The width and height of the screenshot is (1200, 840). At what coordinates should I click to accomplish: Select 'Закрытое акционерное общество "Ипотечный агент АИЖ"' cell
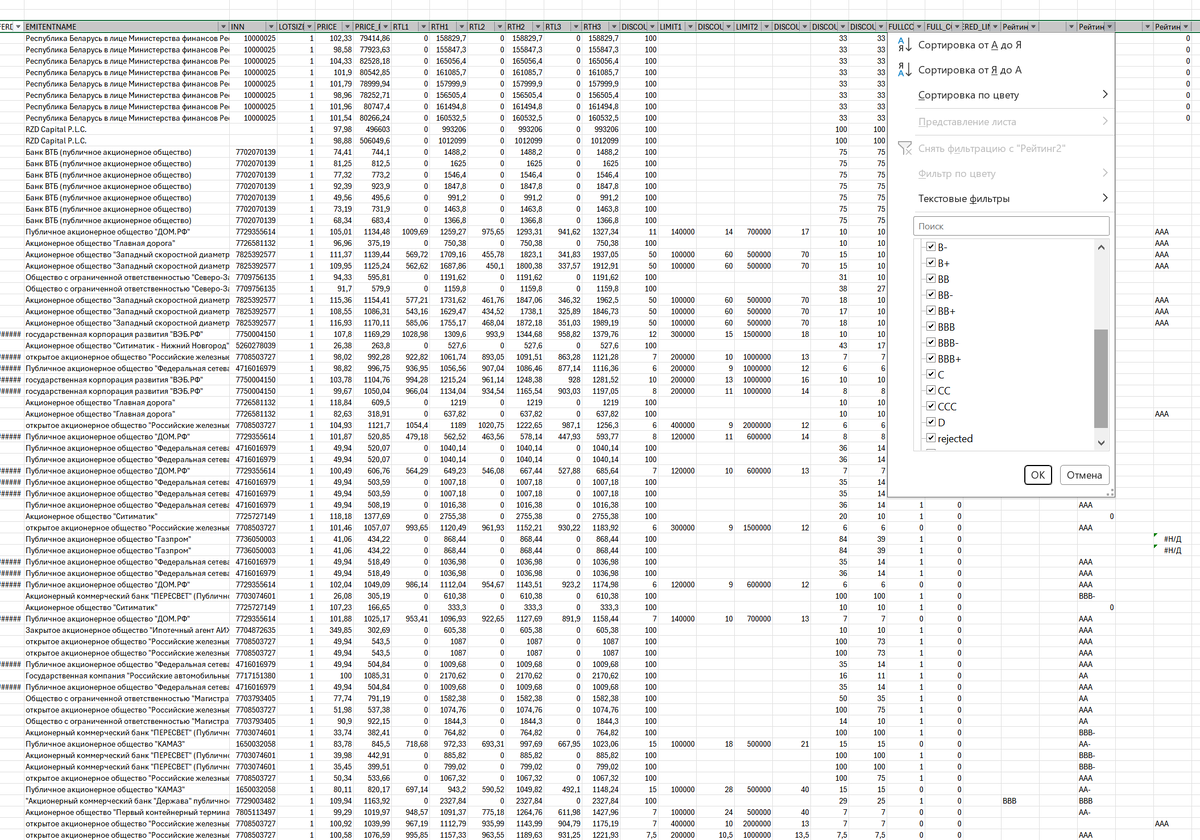pos(128,630)
